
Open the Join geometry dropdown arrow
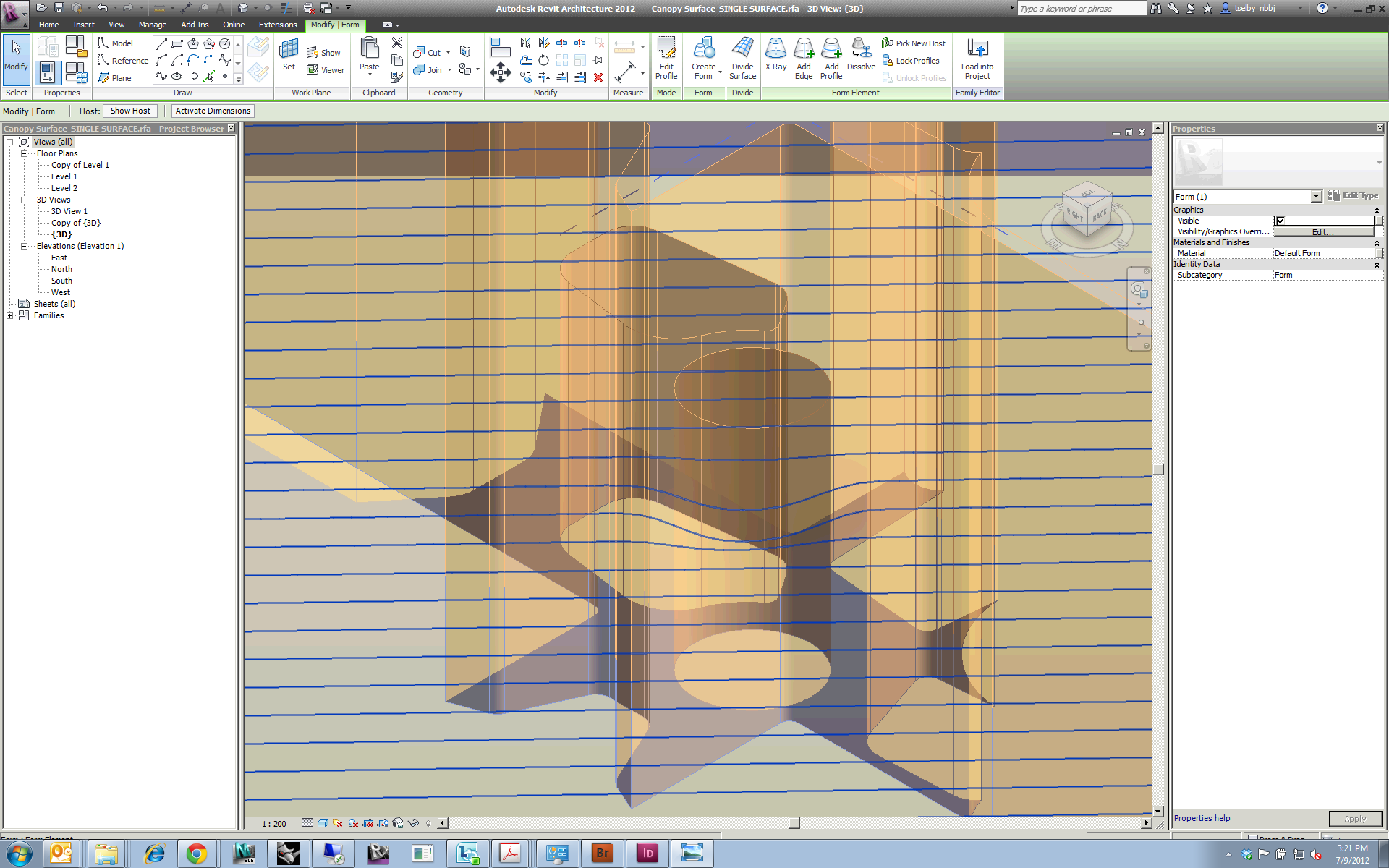coord(449,70)
